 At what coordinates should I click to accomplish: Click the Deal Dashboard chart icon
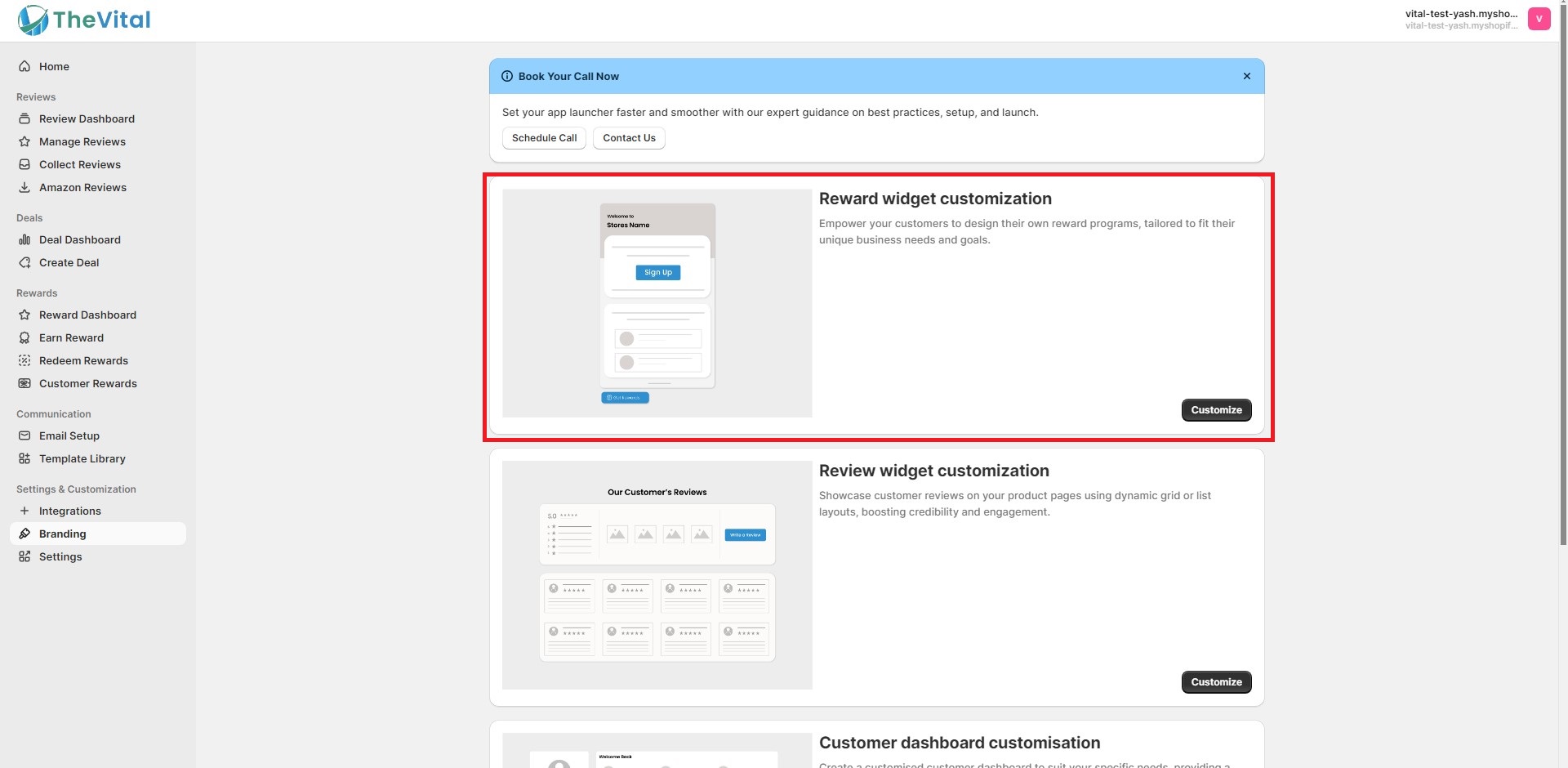[x=24, y=239]
